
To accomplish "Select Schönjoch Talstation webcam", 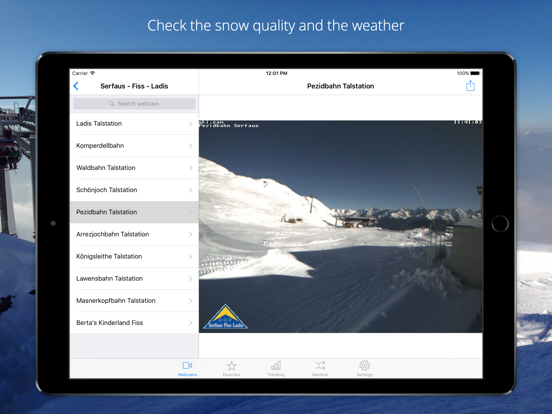I will [134, 190].
